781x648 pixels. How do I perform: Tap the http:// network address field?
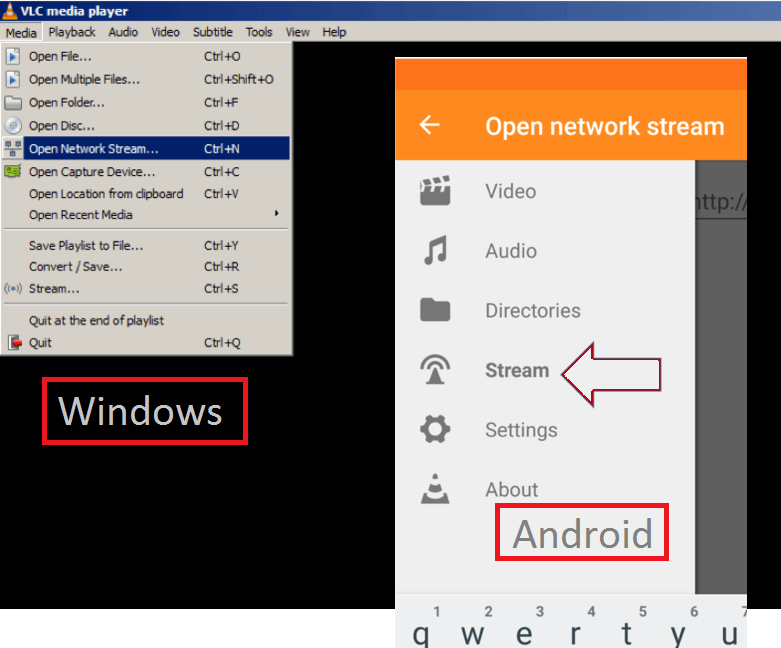[x=721, y=202]
